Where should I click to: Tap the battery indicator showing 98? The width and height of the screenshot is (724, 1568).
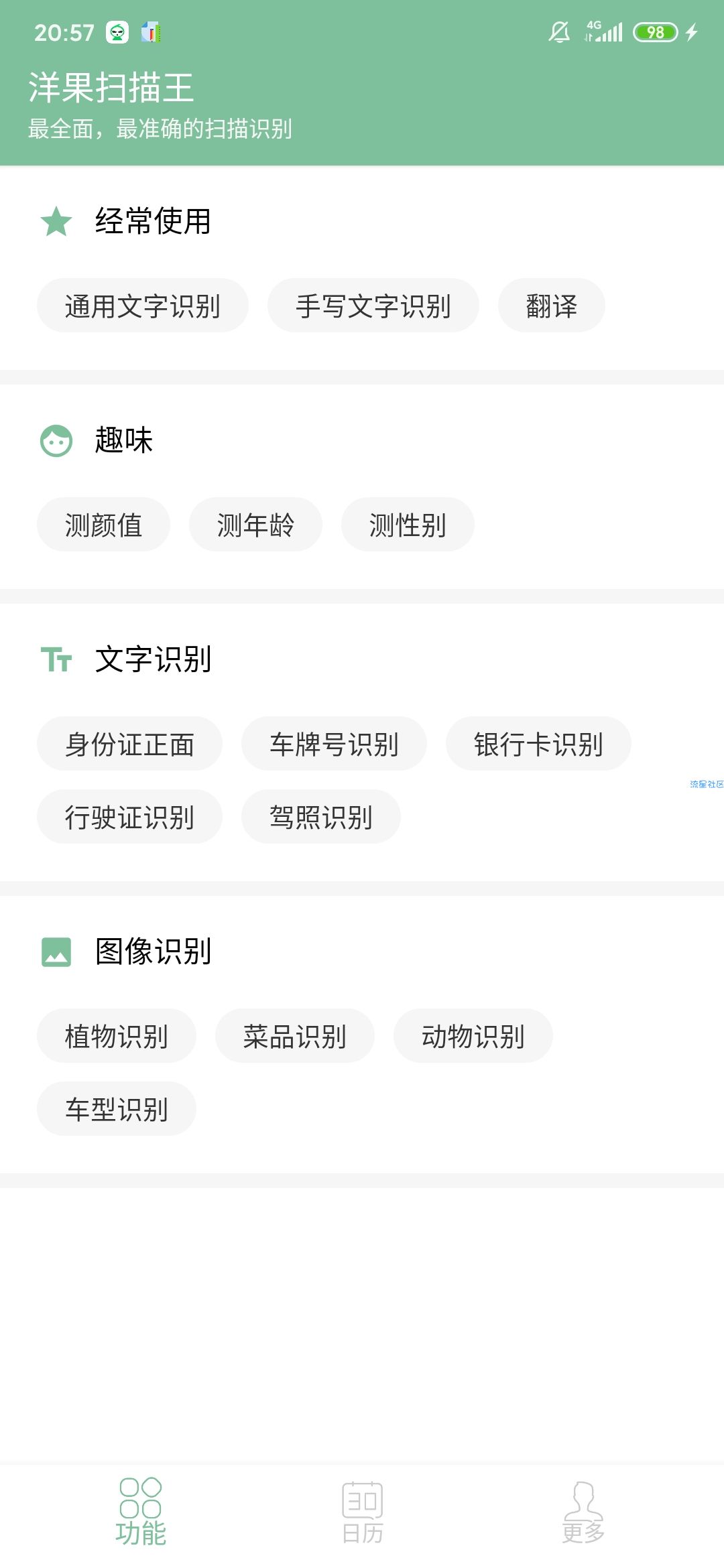656,31
